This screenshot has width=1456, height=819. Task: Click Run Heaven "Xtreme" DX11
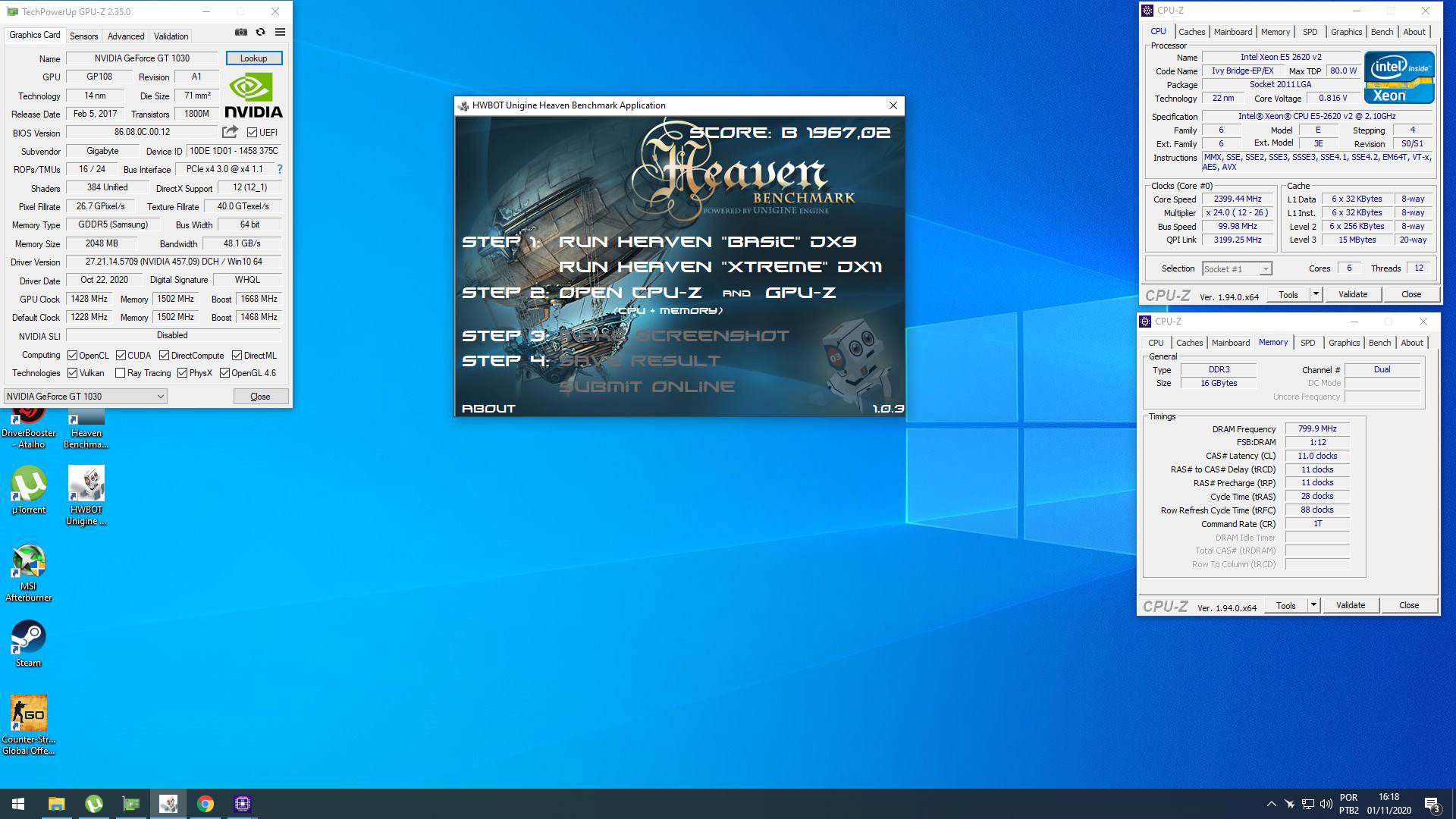(720, 267)
